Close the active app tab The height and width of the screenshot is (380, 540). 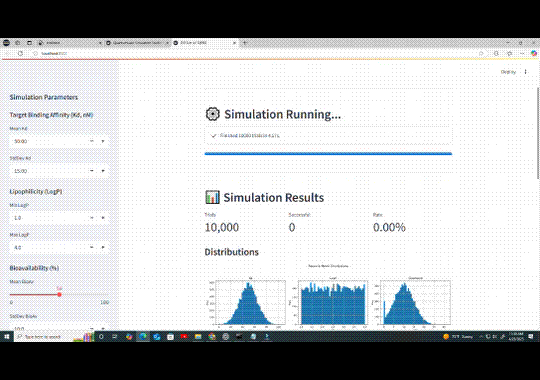tap(235, 43)
